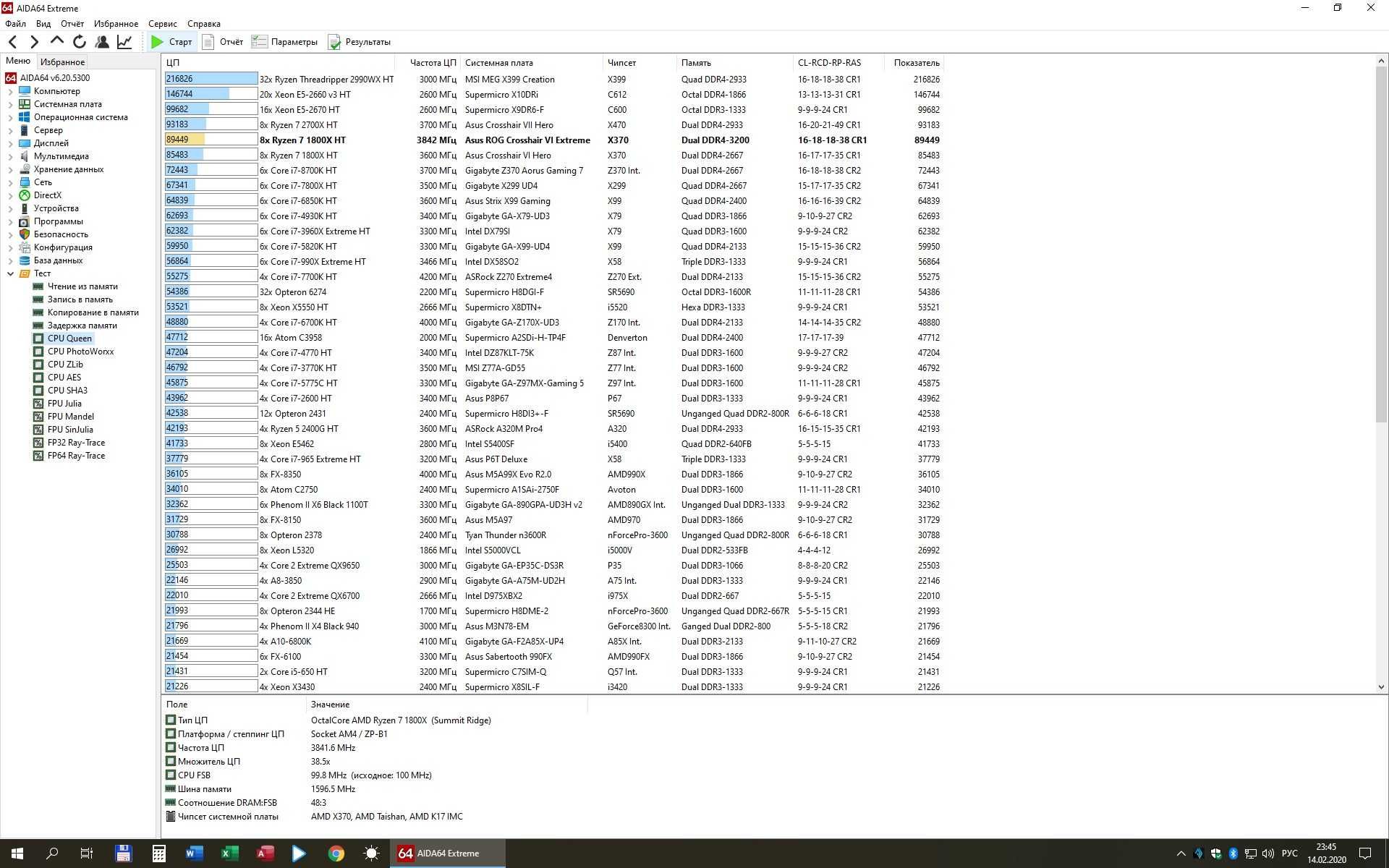Select the Ryzen Threadripper 2990WX row
Image resolution: width=1389 pixels, height=868 pixels.
click(553, 80)
